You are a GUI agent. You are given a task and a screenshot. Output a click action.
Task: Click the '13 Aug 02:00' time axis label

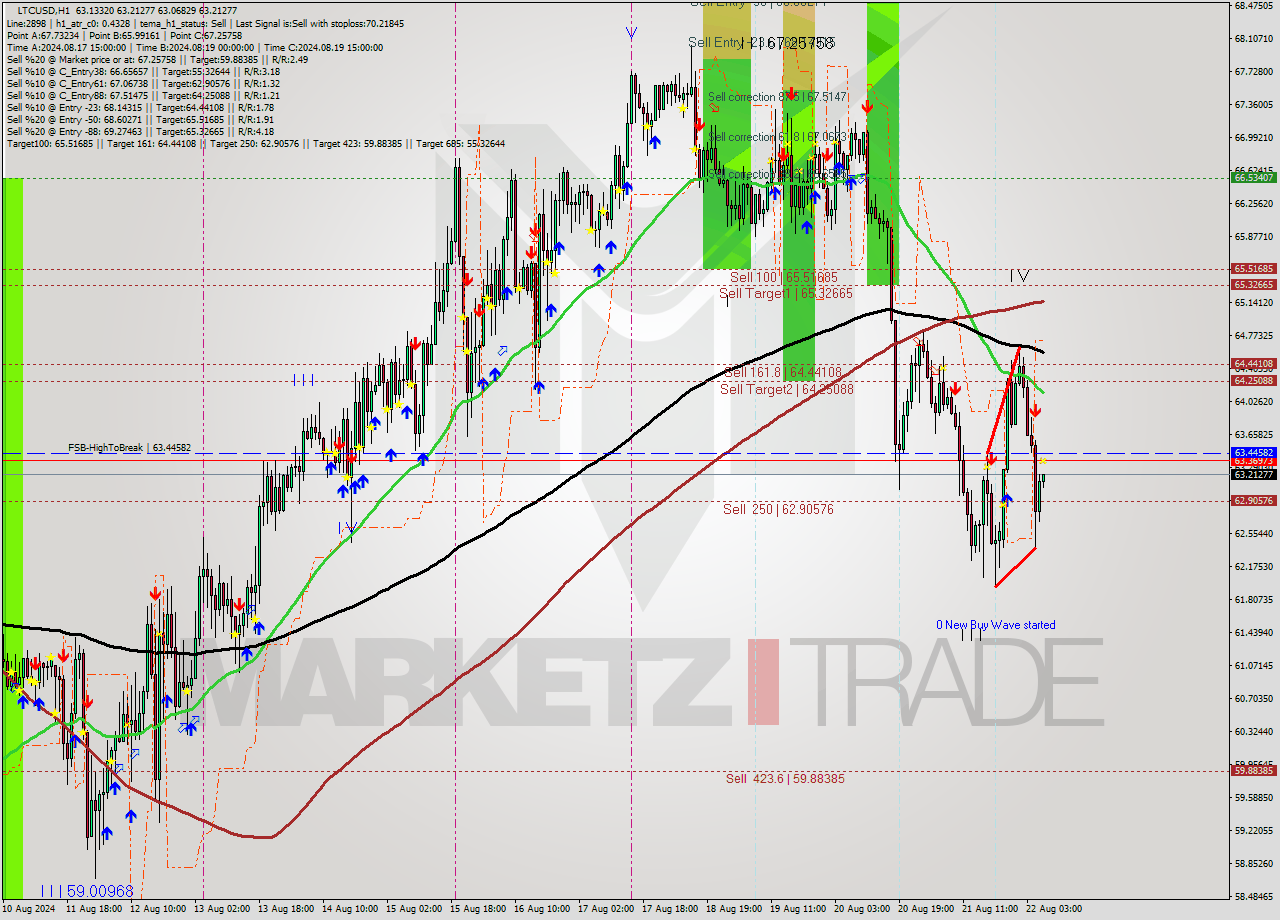pos(222,909)
